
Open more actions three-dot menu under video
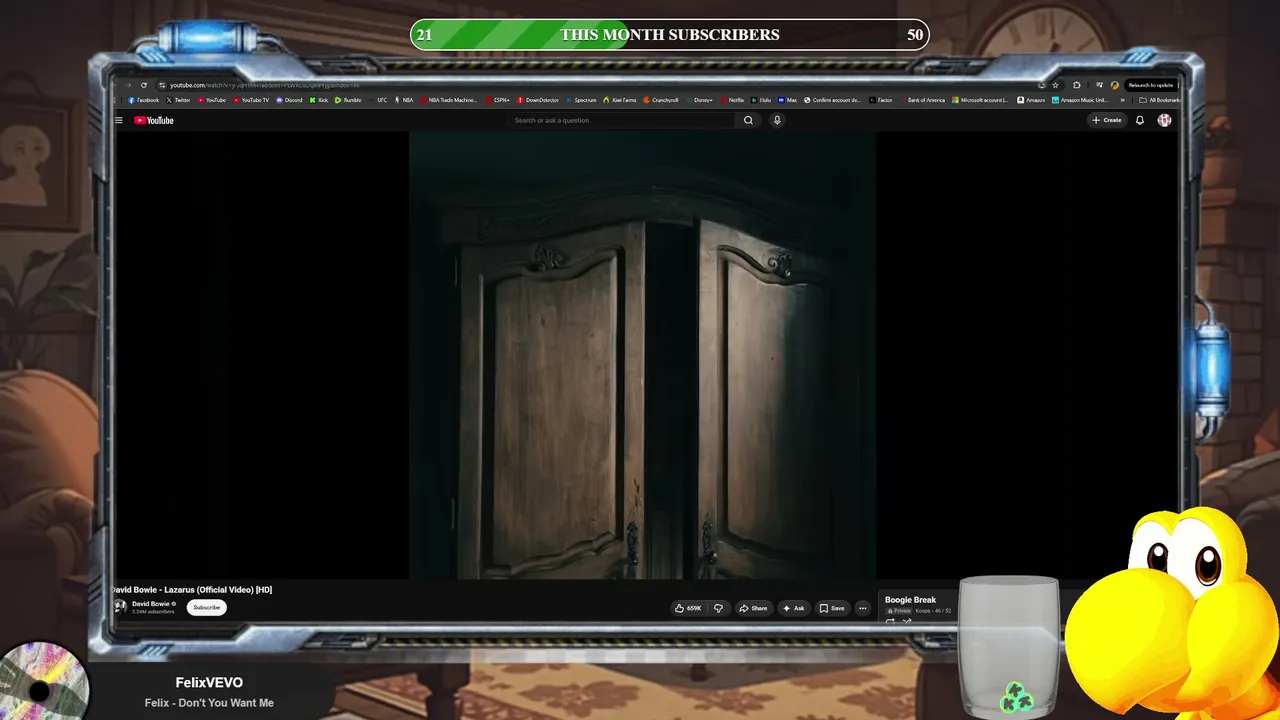863,608
